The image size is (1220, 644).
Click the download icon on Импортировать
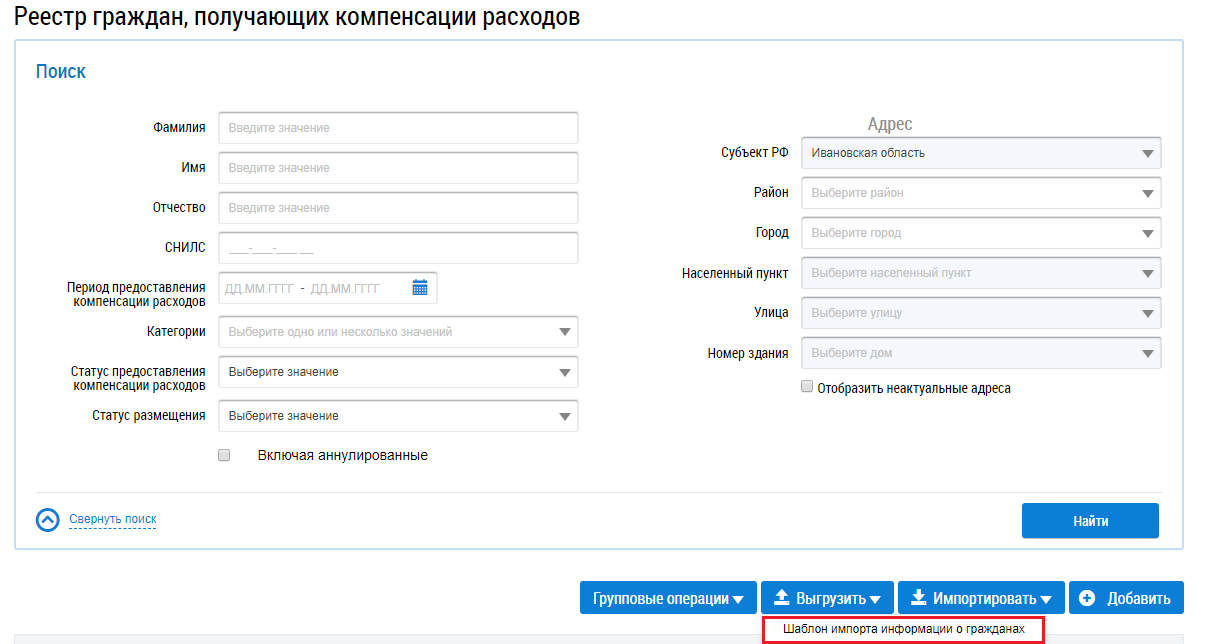[917, 598]
